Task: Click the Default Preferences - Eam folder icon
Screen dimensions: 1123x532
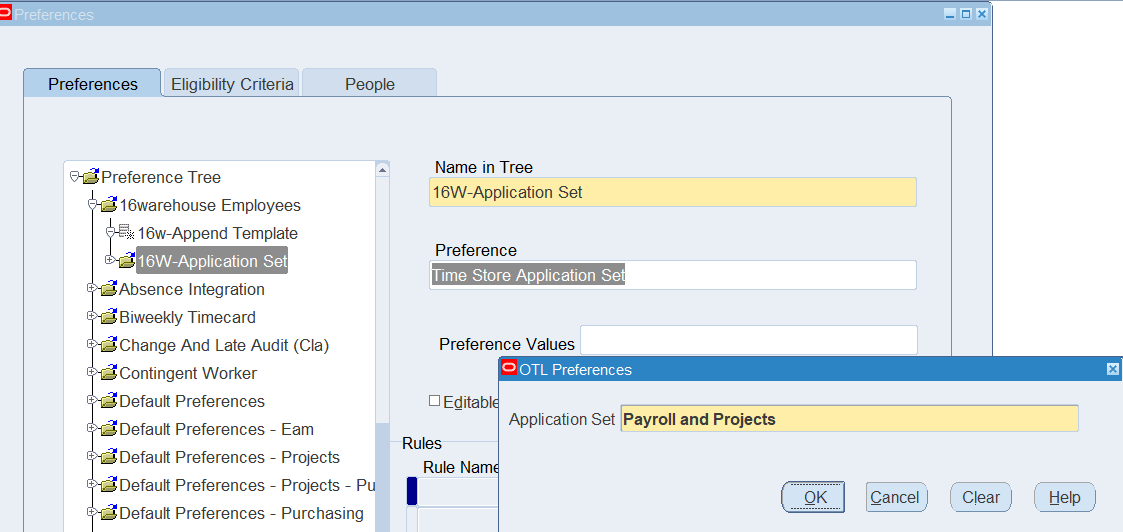Action: tap(108, 430)
